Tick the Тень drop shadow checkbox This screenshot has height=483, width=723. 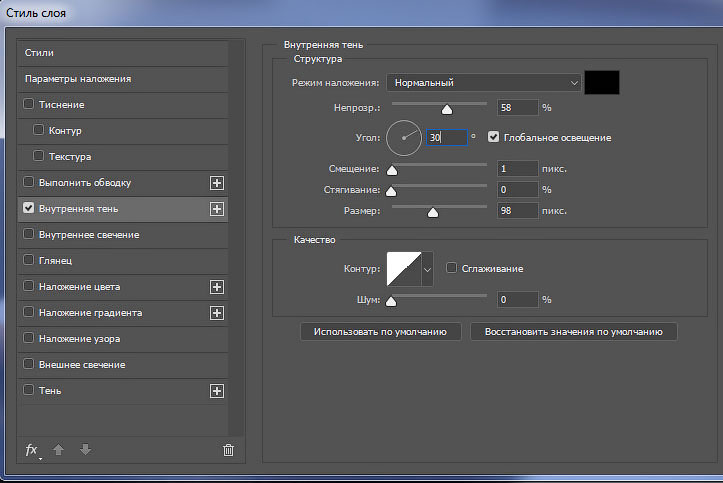[x=29, y=390]
